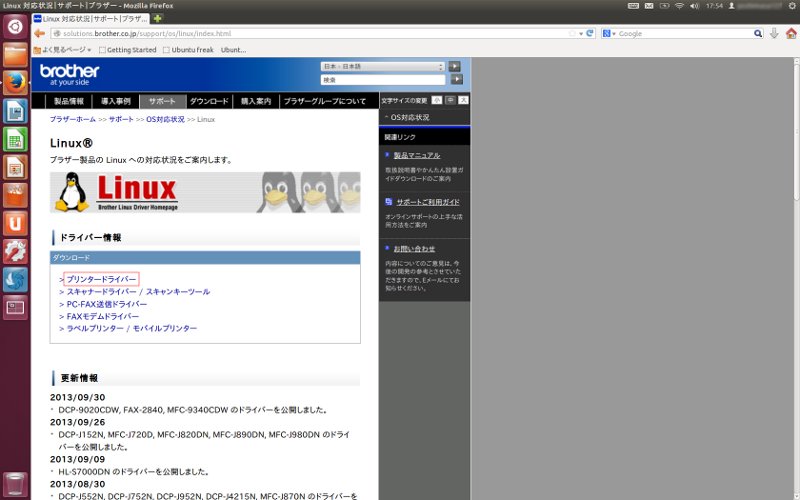The height and width of the screenshot is (500, 800).
Task: Click ブラザーホーム breadcrumb link
Action: [x=72, y=119]
